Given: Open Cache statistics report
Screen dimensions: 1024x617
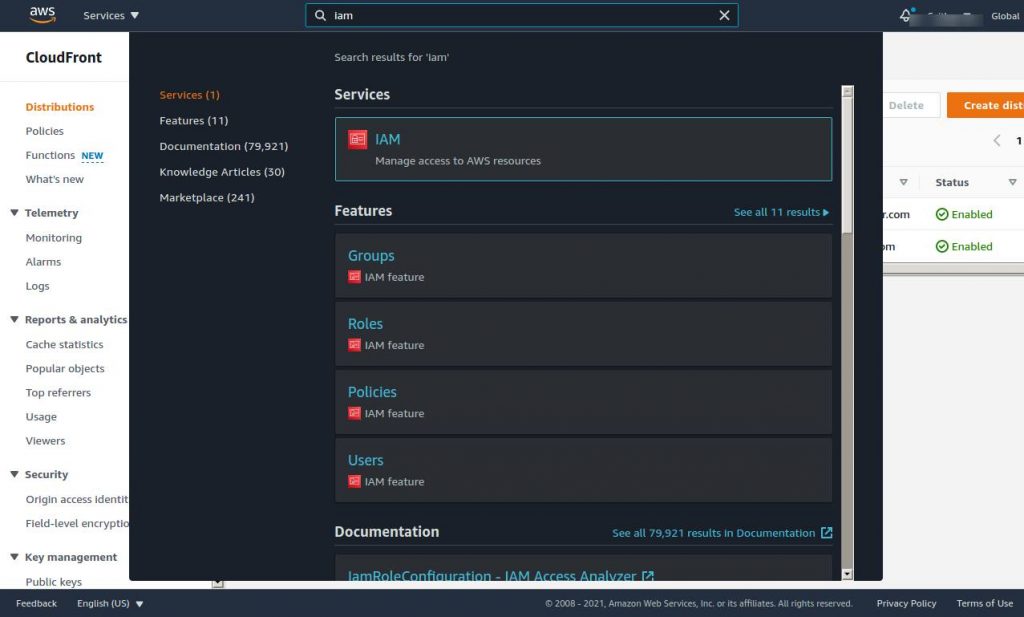Looking at the screenshot, I should [x=64, y=345].
